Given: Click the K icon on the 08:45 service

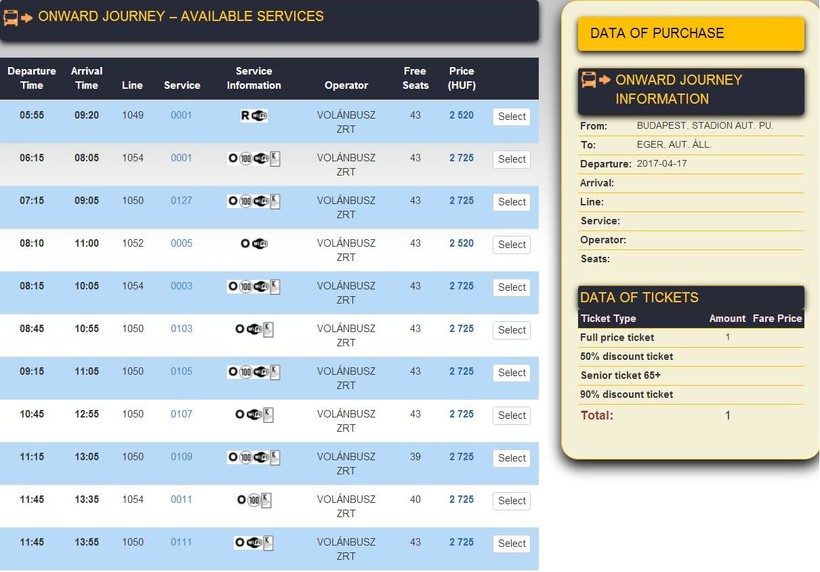Looking at the screenshot, I should point(268,329).
